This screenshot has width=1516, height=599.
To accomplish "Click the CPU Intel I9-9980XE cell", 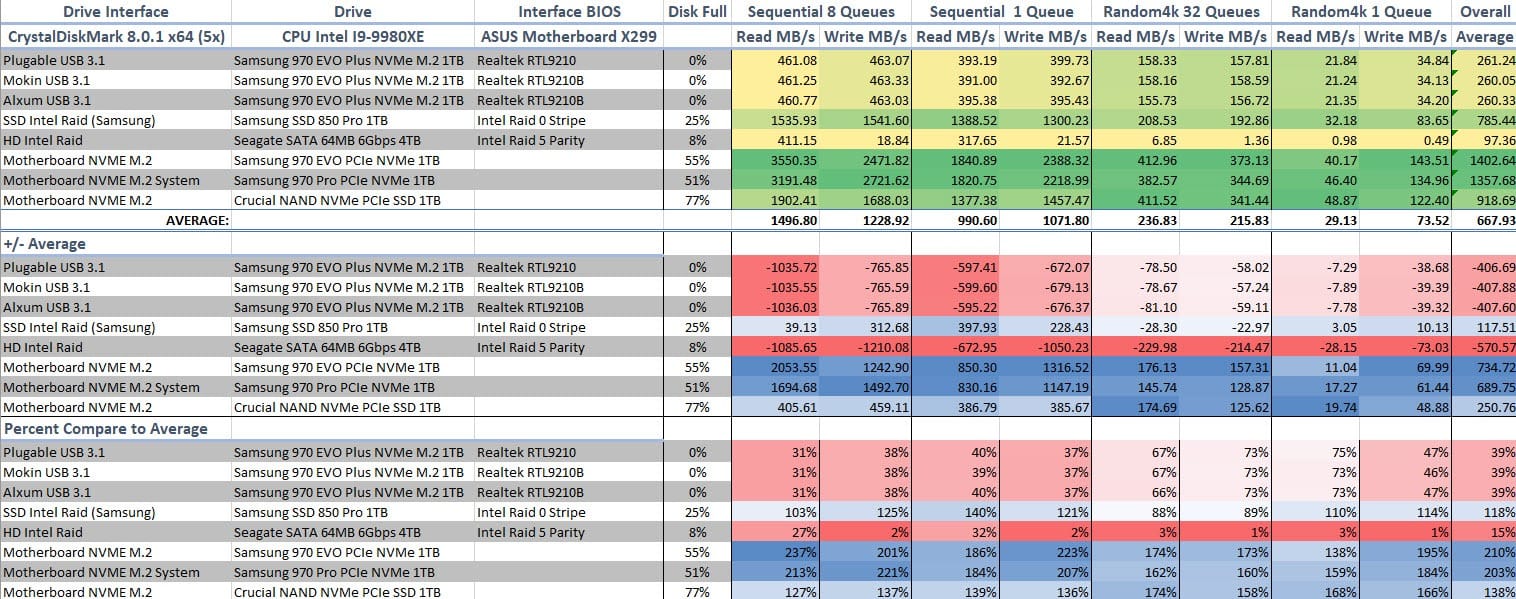I will point(353,37).
